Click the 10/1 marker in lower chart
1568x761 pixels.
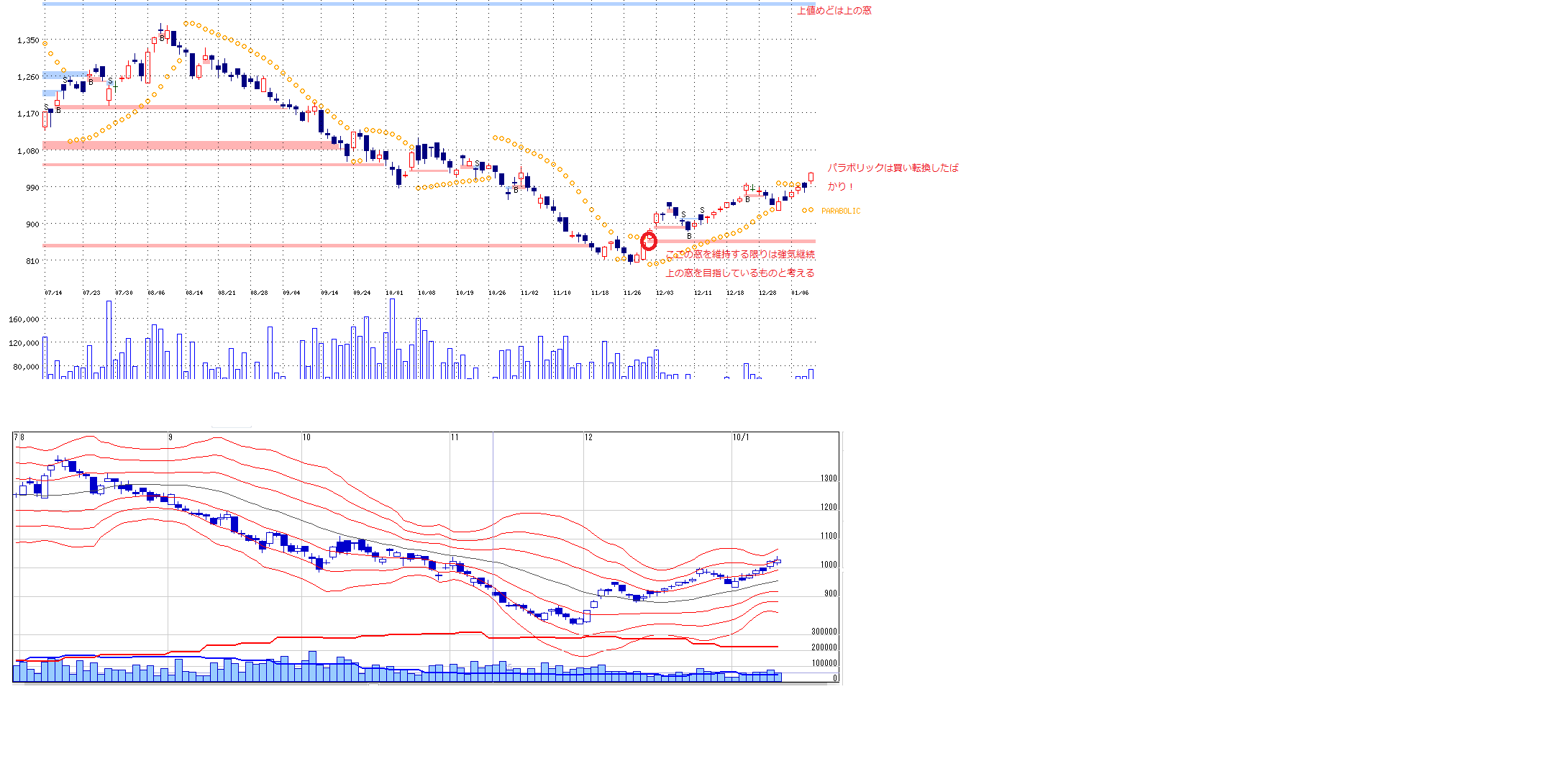point(741,437)
